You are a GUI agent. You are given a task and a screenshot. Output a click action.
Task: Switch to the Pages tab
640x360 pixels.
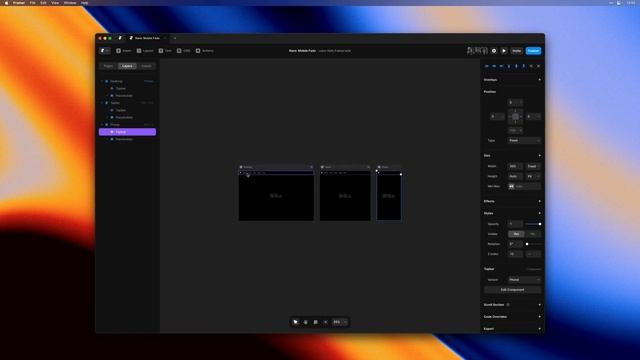coord(108,66)
